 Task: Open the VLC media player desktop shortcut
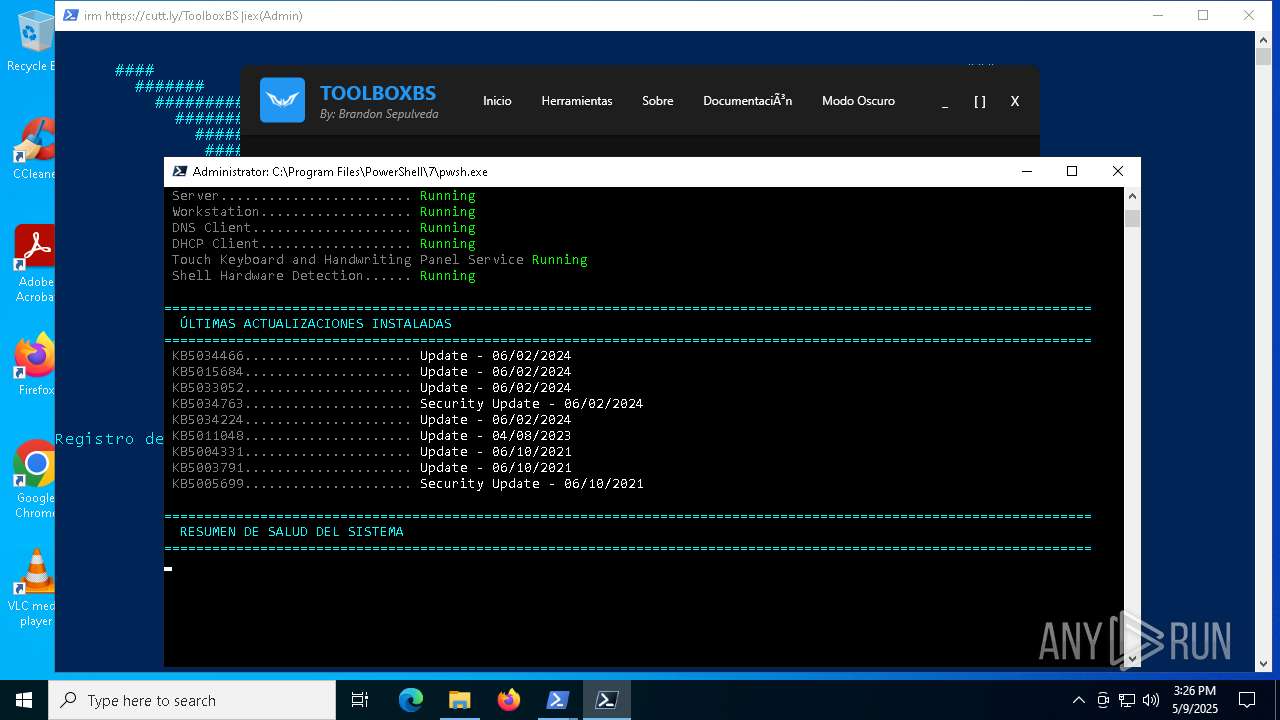[34, 588]
